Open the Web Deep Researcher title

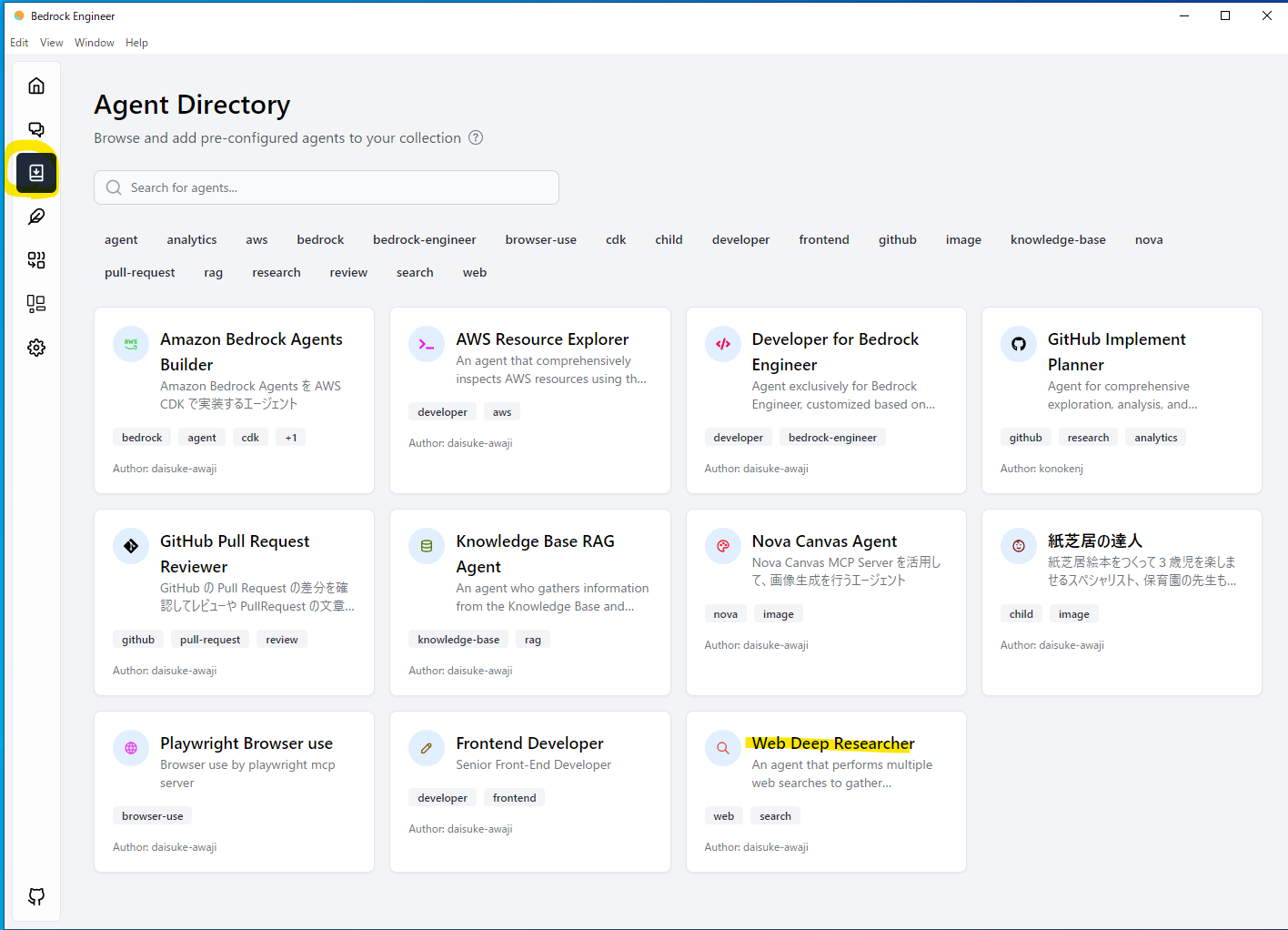(x=833, y=743)
